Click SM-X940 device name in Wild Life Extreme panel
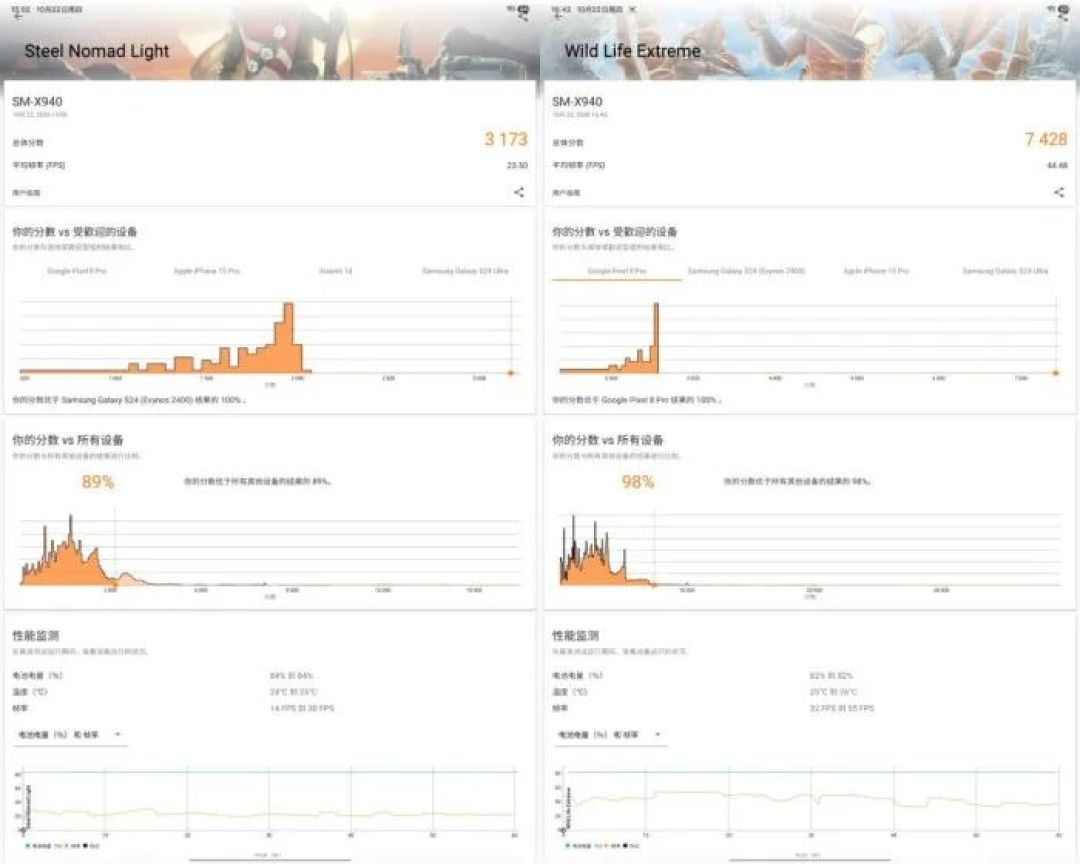Image resolution: width=1080 pixels, height=864 pixels. [x=577, y=102]
